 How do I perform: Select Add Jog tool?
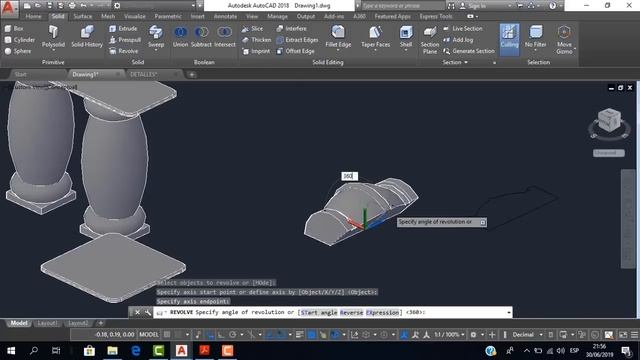click(x=458, y=40)
